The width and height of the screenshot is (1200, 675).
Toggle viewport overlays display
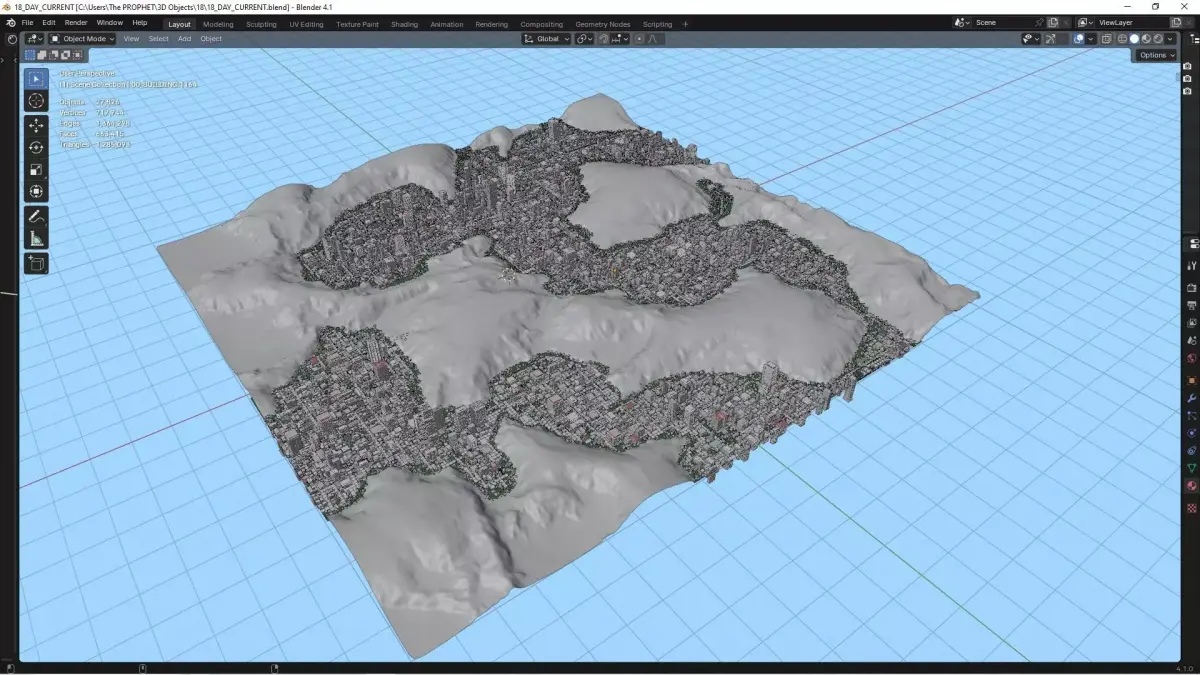tap(1079, 39)
